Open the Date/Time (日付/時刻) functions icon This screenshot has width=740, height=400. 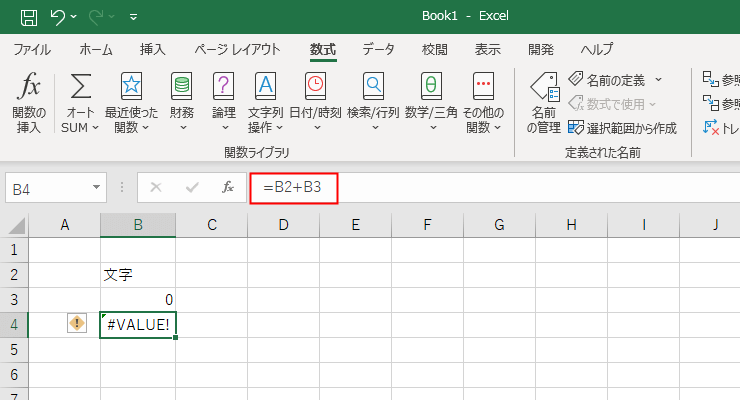(315, 86)
